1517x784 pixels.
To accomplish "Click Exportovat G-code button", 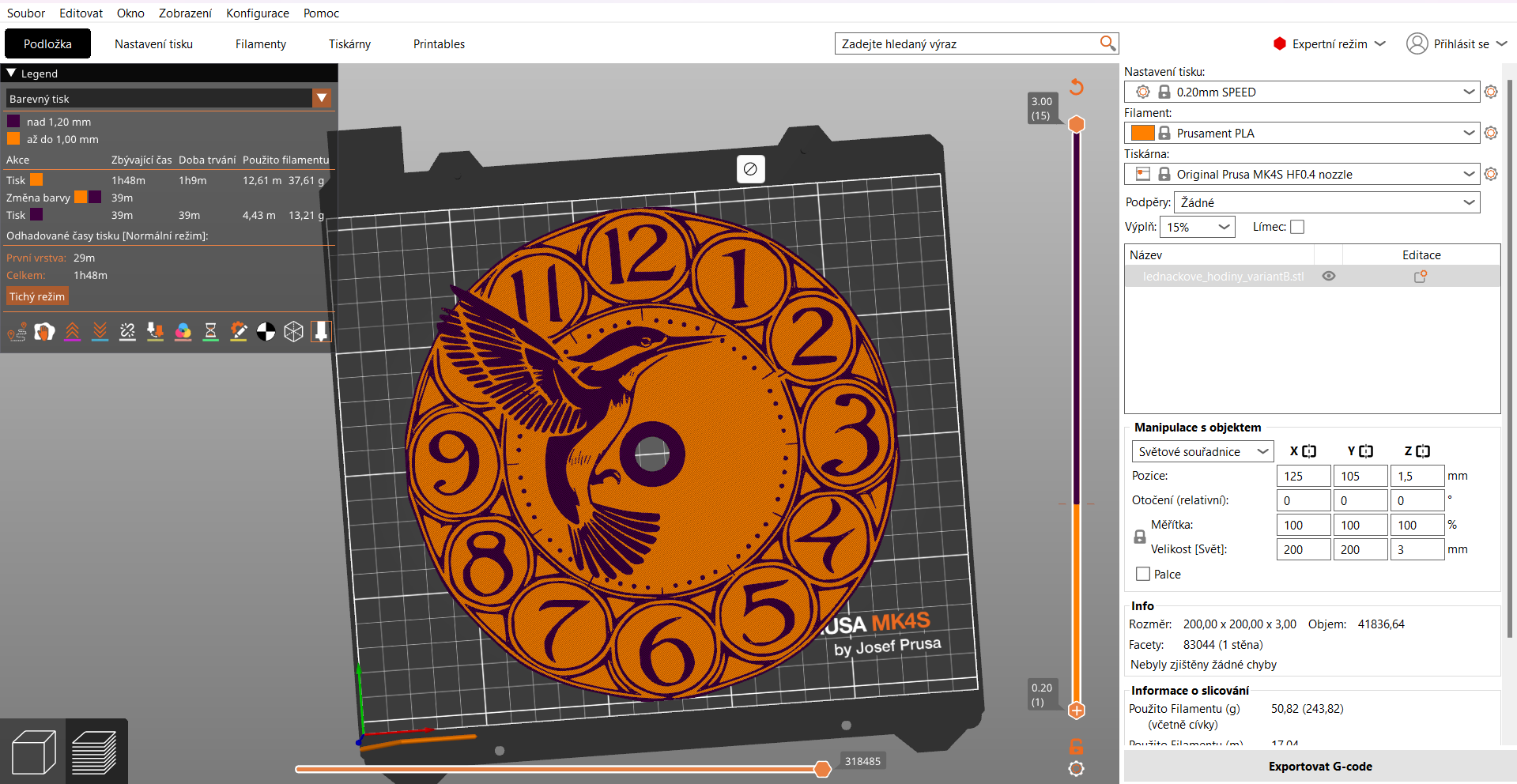I will coord(1320,766).
